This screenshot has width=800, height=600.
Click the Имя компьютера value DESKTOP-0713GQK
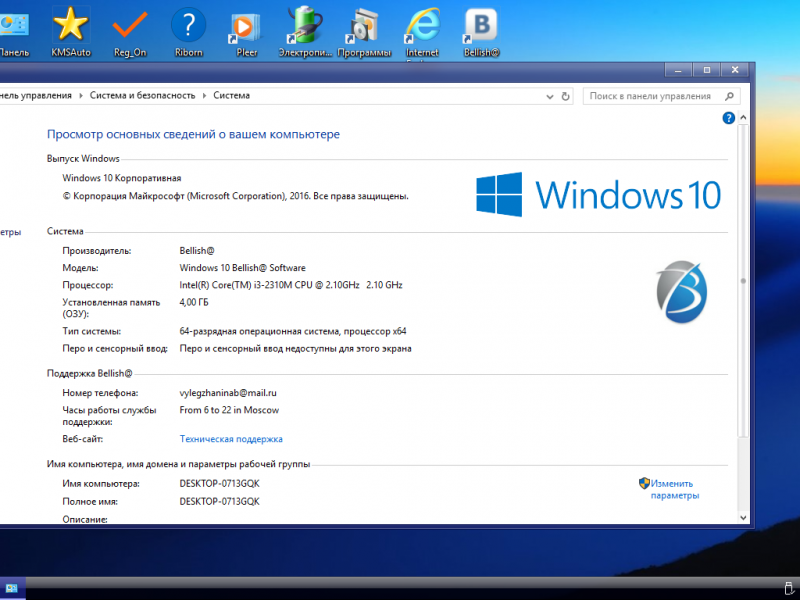pyautogui.click(x=219, y=484)
